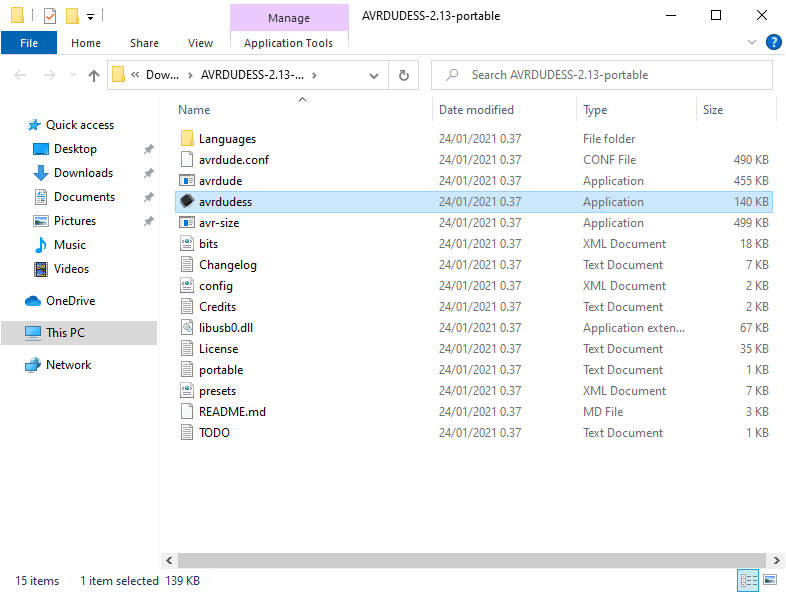786x593 pixels.
Task: Expand the Dow... breadcrumb chevron
Action: (190, 75)
